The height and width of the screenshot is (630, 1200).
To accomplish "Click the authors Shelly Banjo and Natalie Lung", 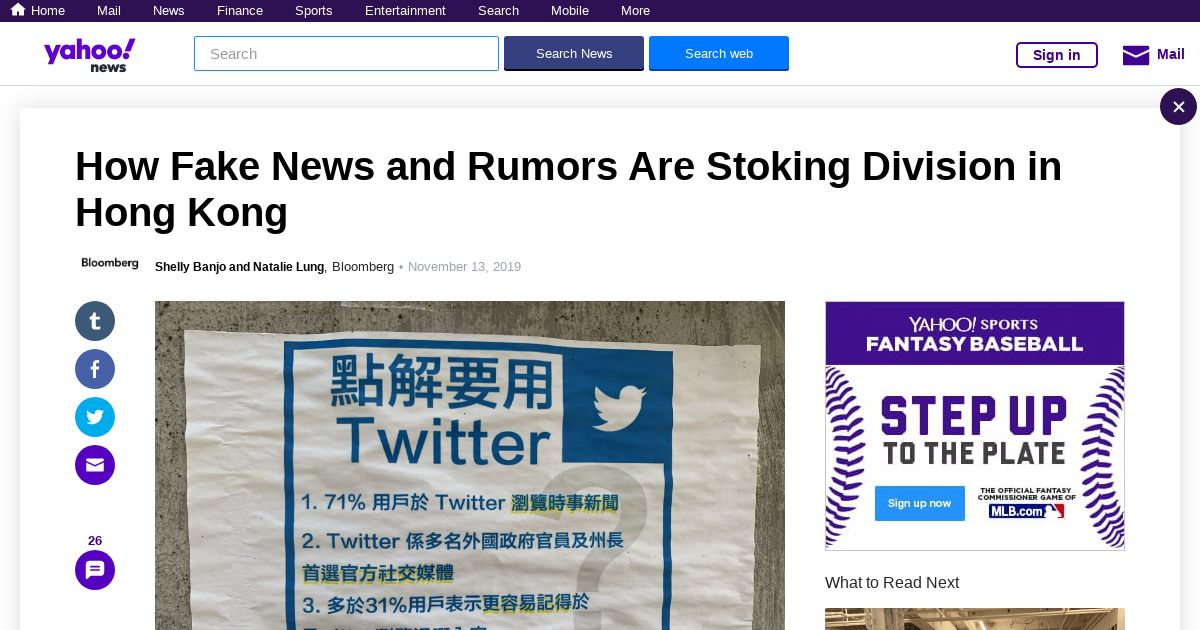I will coord(239,267).
